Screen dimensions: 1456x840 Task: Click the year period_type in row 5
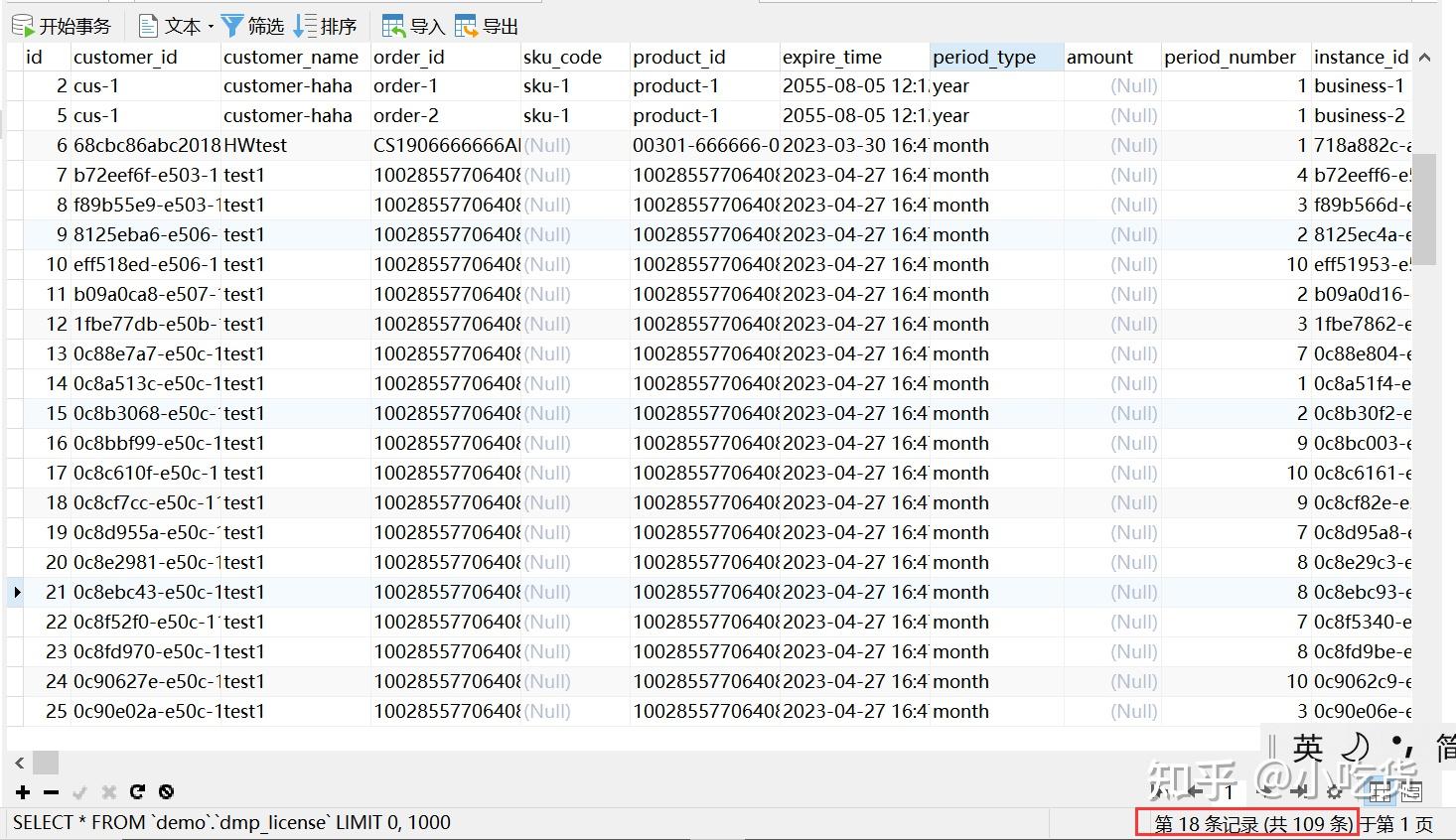(x=997, y=115)
